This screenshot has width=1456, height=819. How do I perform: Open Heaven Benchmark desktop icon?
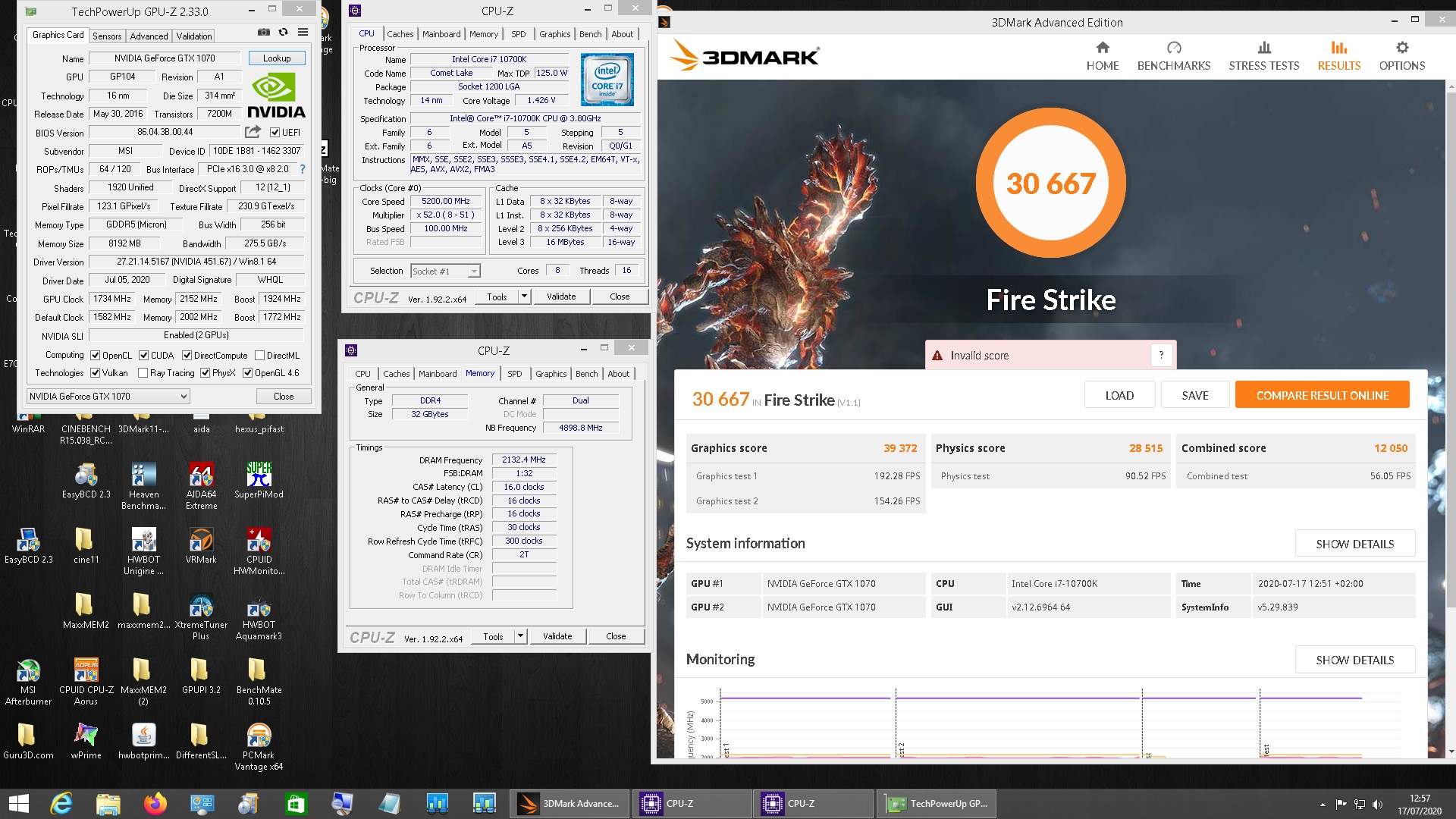(x=143, y=485)
